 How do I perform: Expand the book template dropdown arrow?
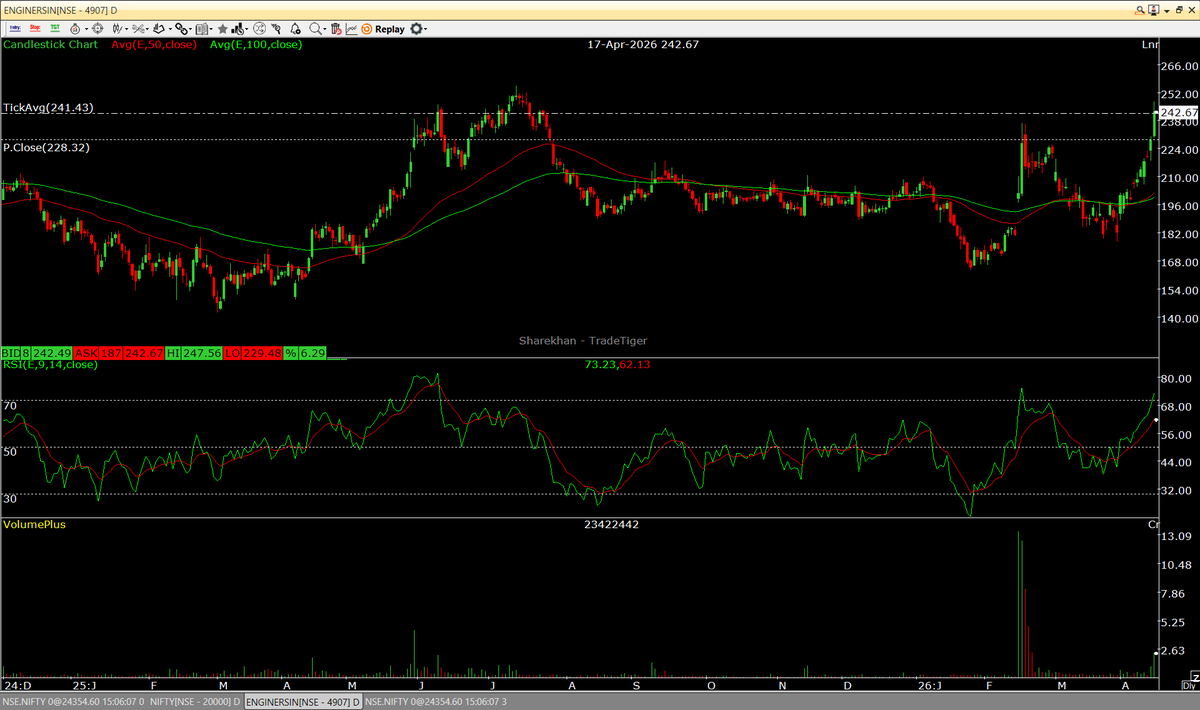211,29
